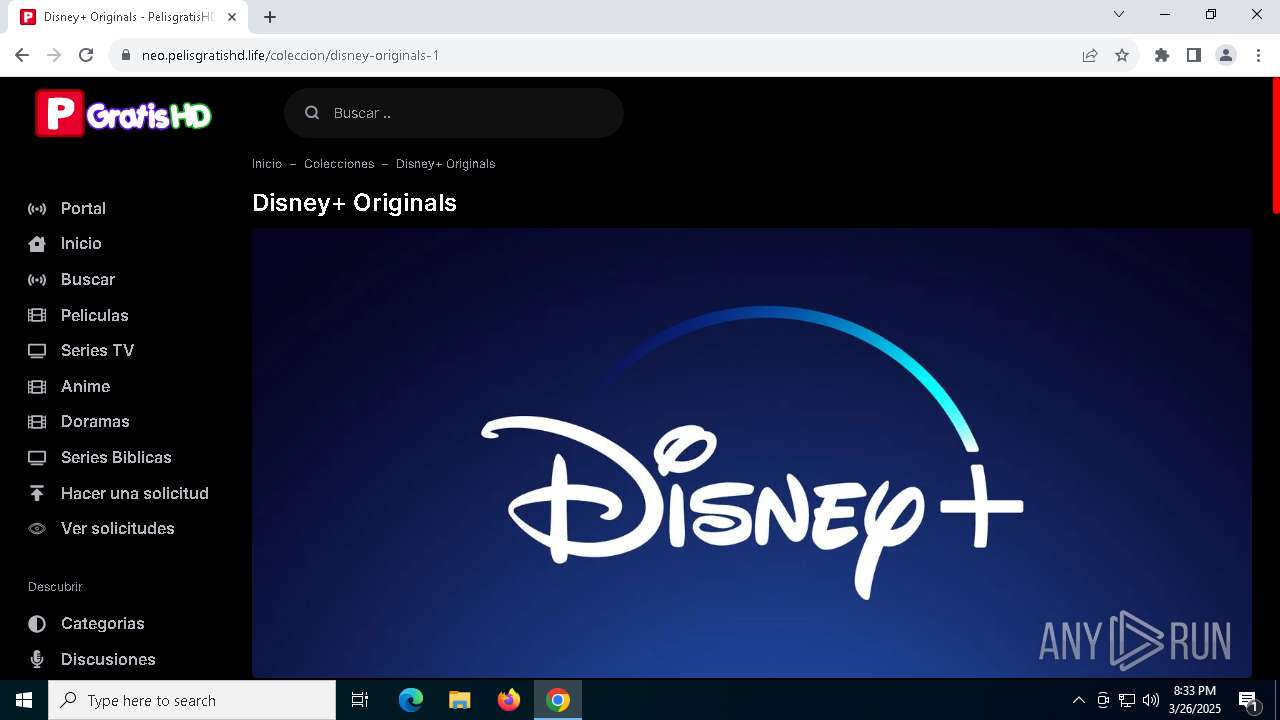The image size is (1280, 720).
Task: Expand the tab search chevron in Chrome
Action: coord(1119,15)
